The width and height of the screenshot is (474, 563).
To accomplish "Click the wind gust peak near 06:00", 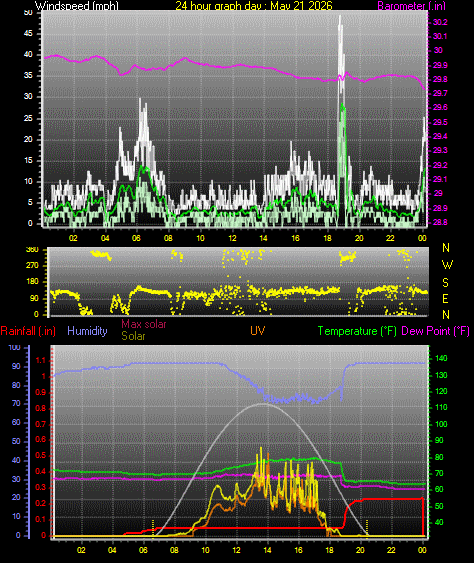I will (140, 101).
